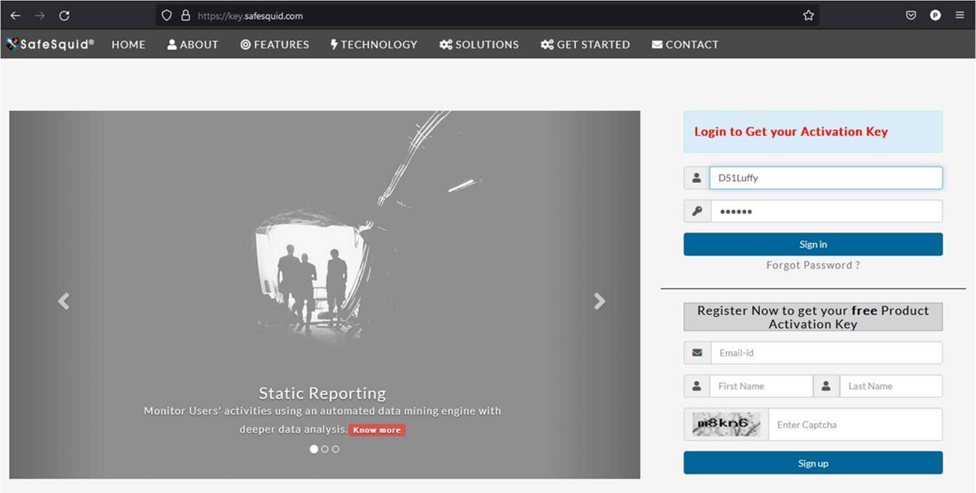Click the SafeSquid logo
This screenshot has width=976, height=493.
pos(50,44)
